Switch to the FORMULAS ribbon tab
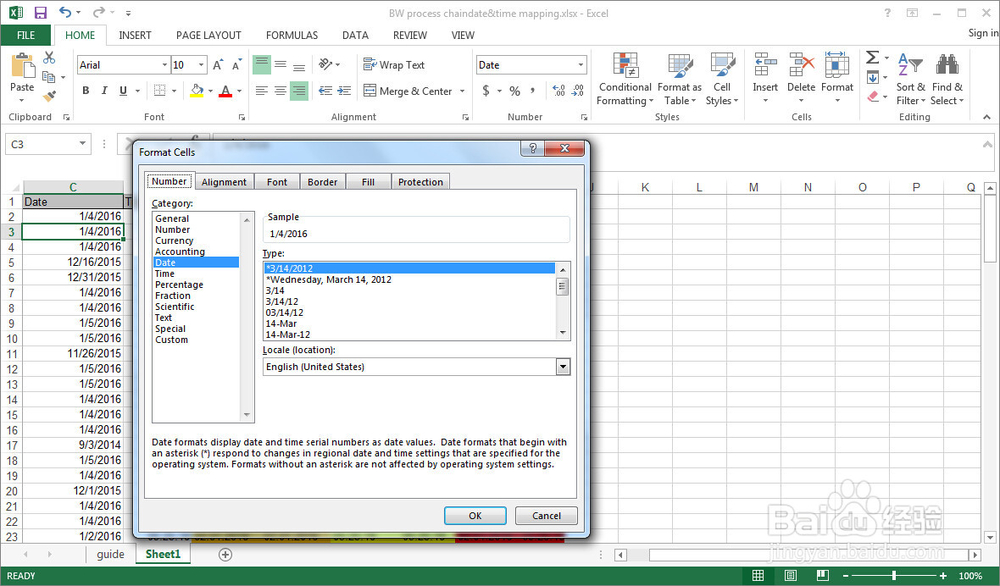 click(291, 35)
